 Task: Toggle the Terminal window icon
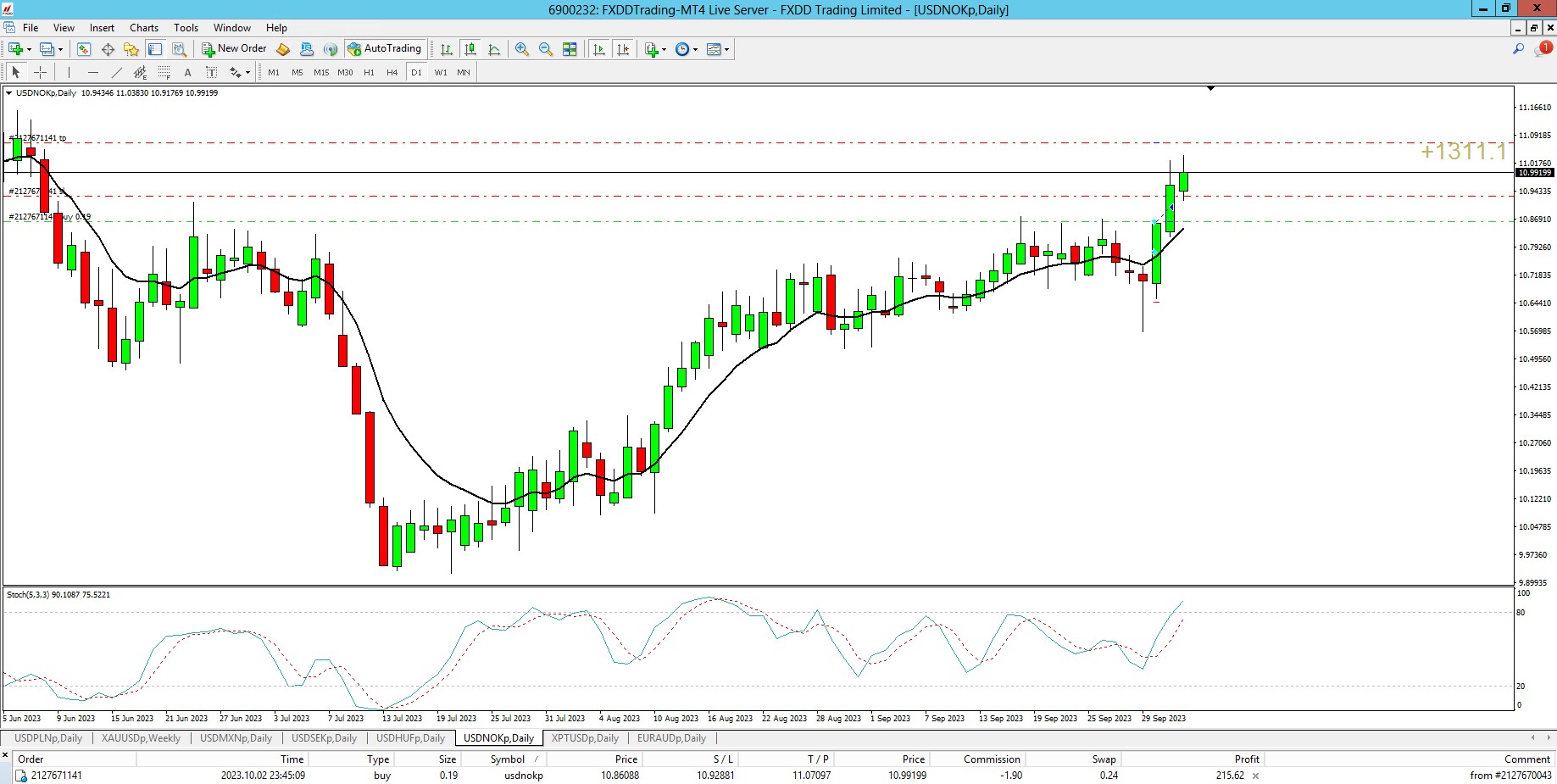point(155,49)
